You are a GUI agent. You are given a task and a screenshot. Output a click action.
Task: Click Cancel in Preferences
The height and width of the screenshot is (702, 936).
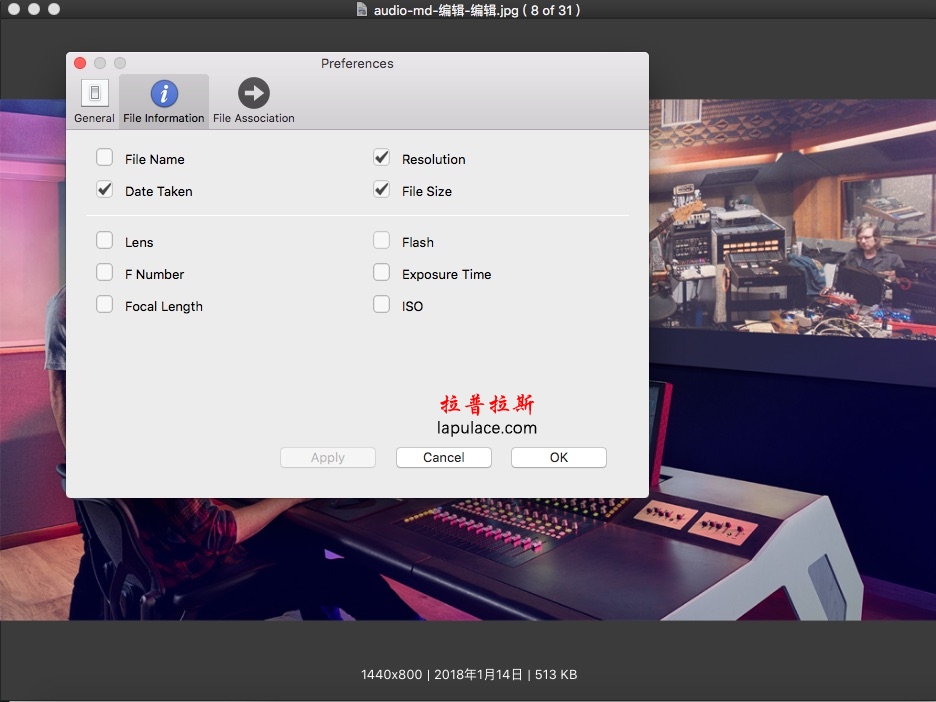pos(444,457)
